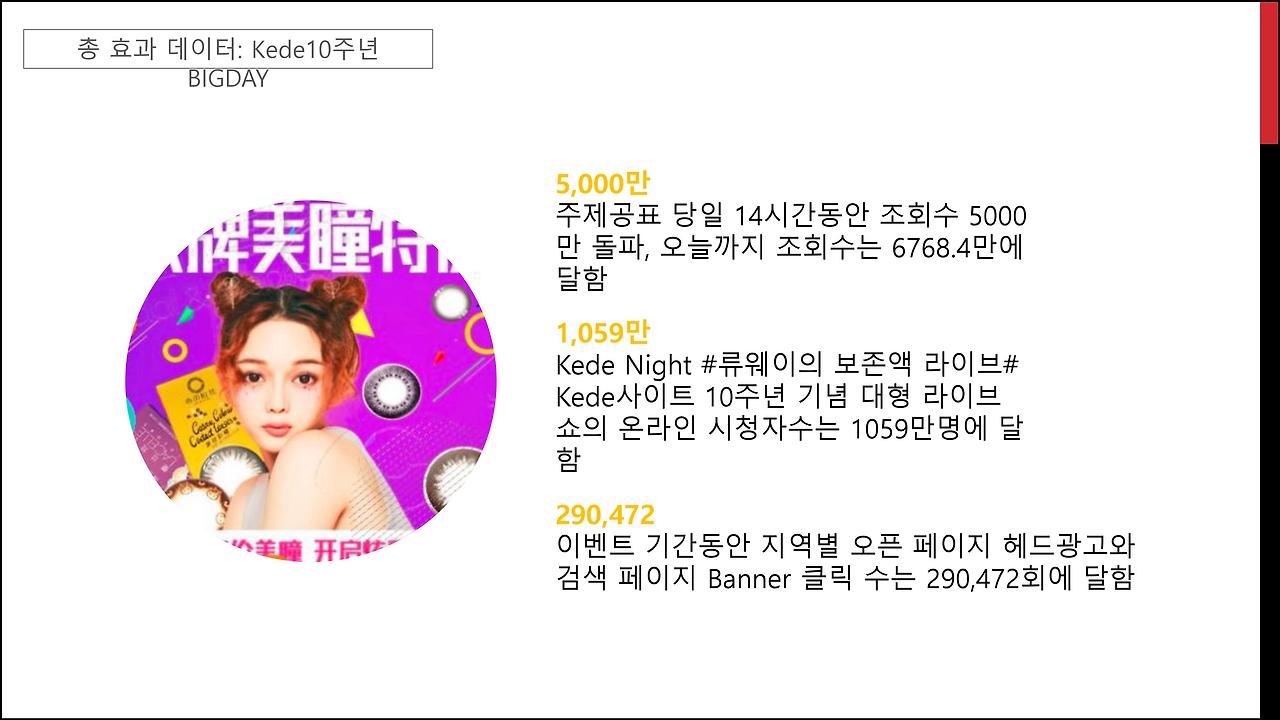Click the dark vertical strip on right edge

tap(1269, 430)
